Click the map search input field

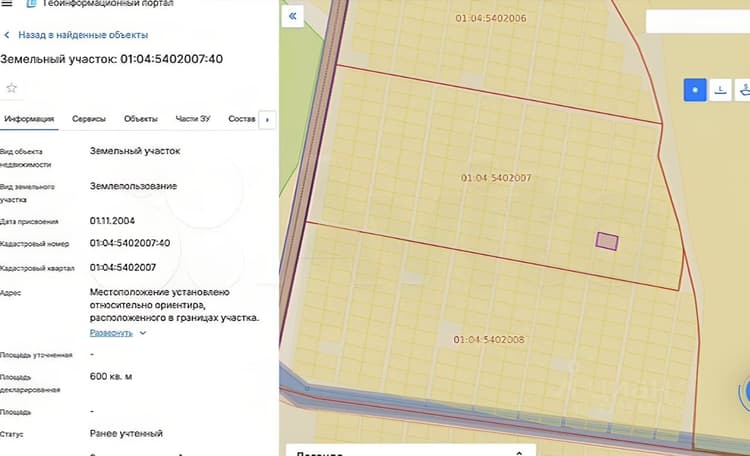coord(698,22)
